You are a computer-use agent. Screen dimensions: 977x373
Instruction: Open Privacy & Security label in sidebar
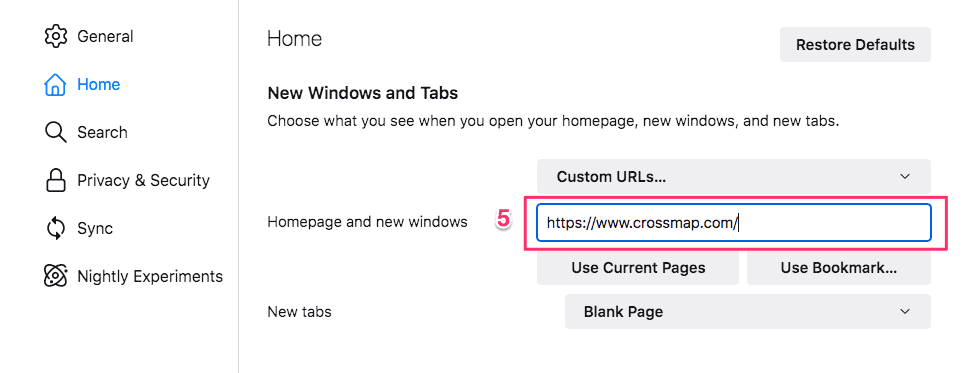click(x=143, y=181)
